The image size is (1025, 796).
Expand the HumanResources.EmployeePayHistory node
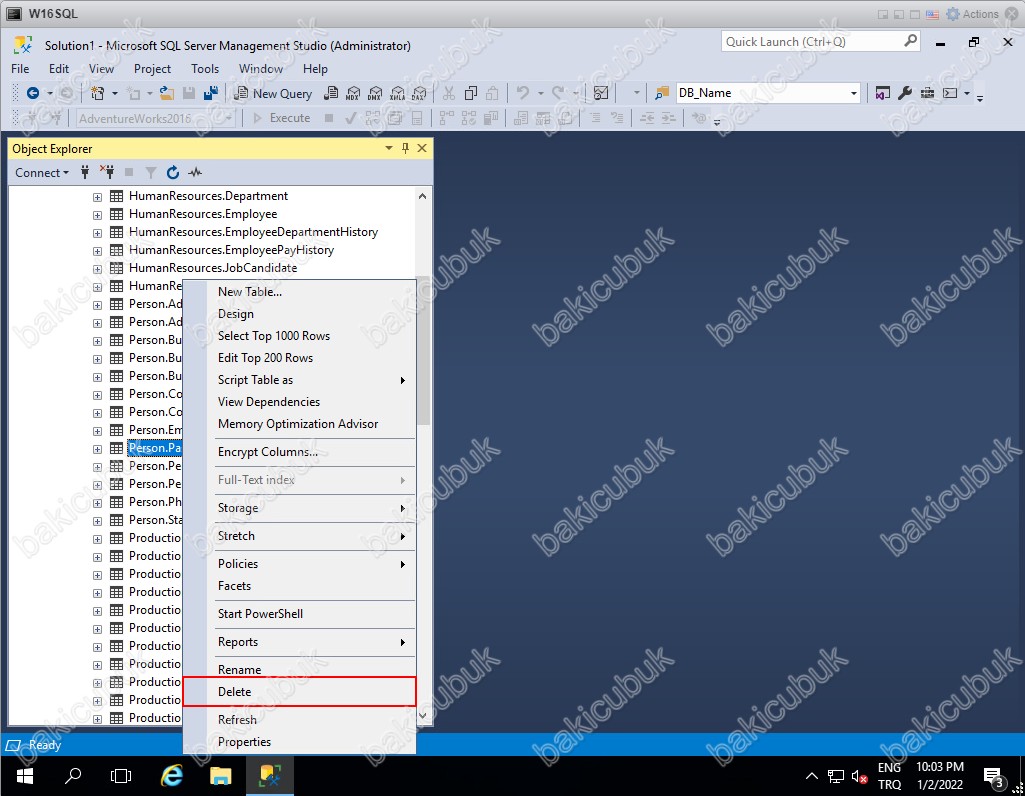pos(97,251)
